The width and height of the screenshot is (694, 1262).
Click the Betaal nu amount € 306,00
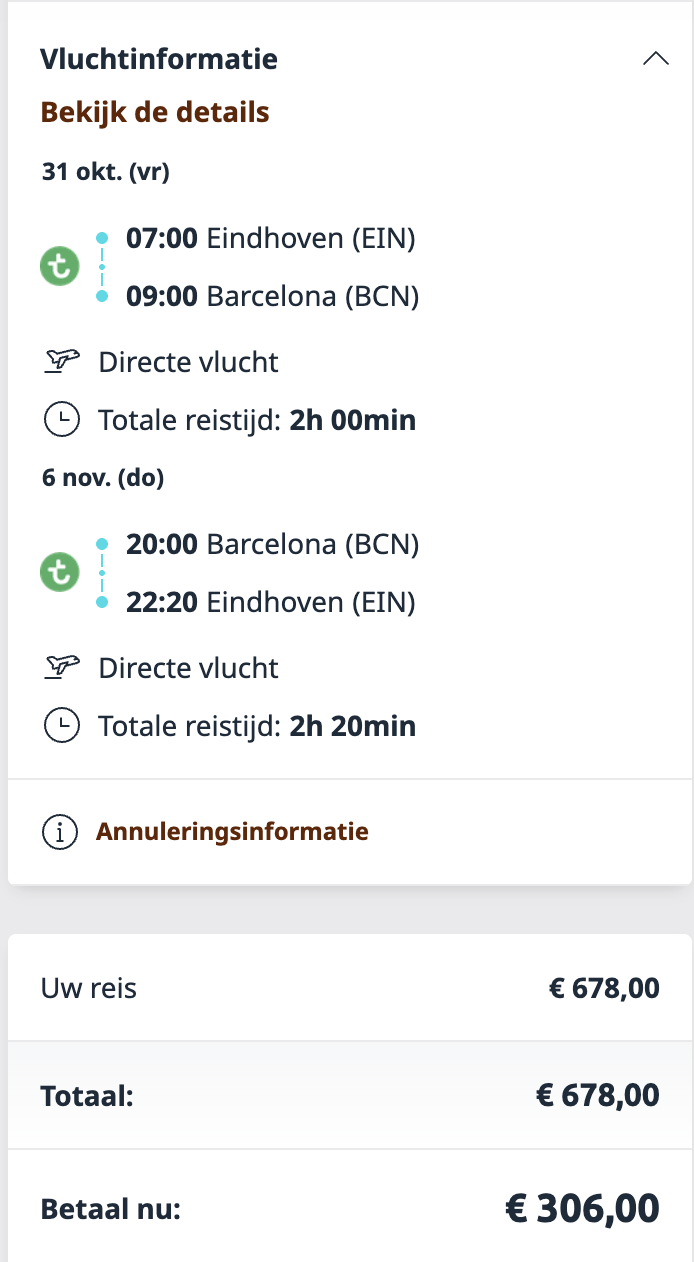coord(581,1209)
